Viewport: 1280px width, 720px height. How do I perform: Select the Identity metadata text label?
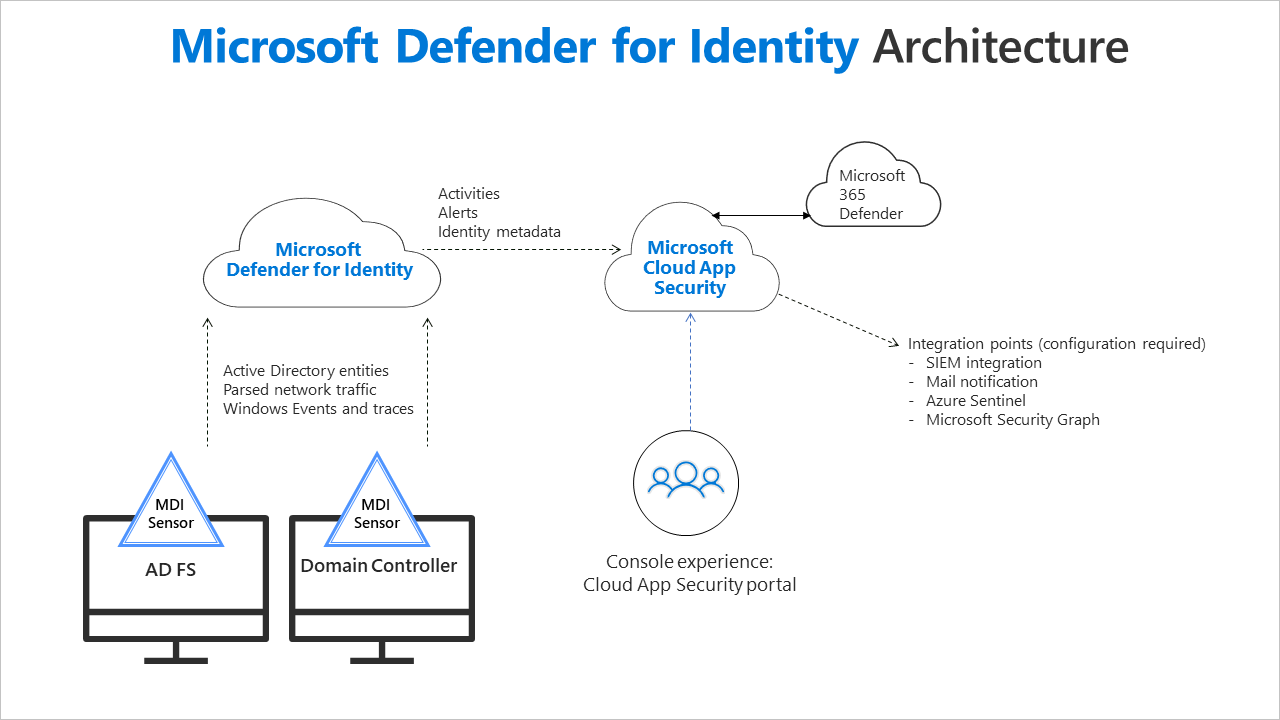click(498, 231)
